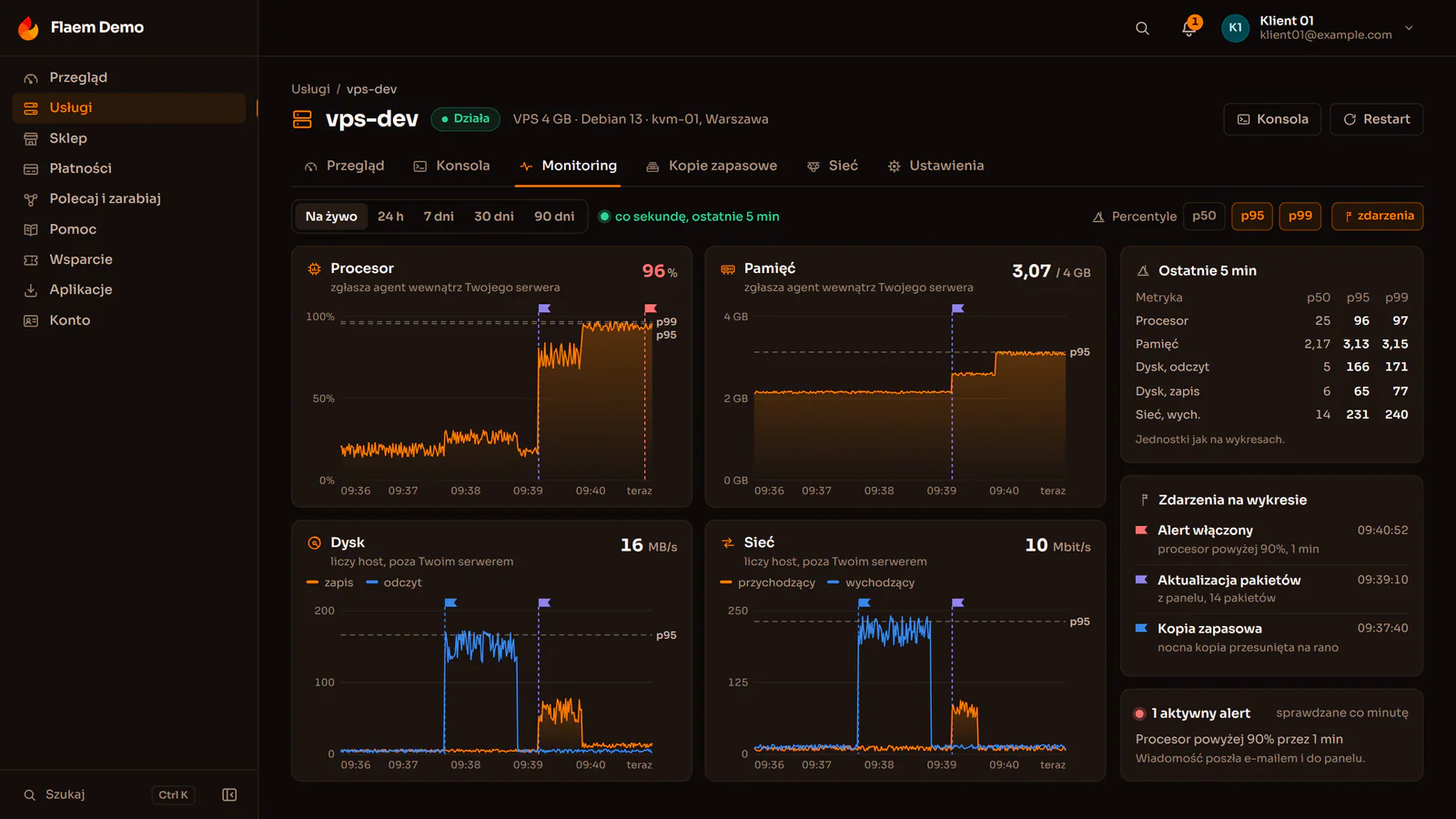Click the Szukaj search field in the sidebar

pos(108,794)
